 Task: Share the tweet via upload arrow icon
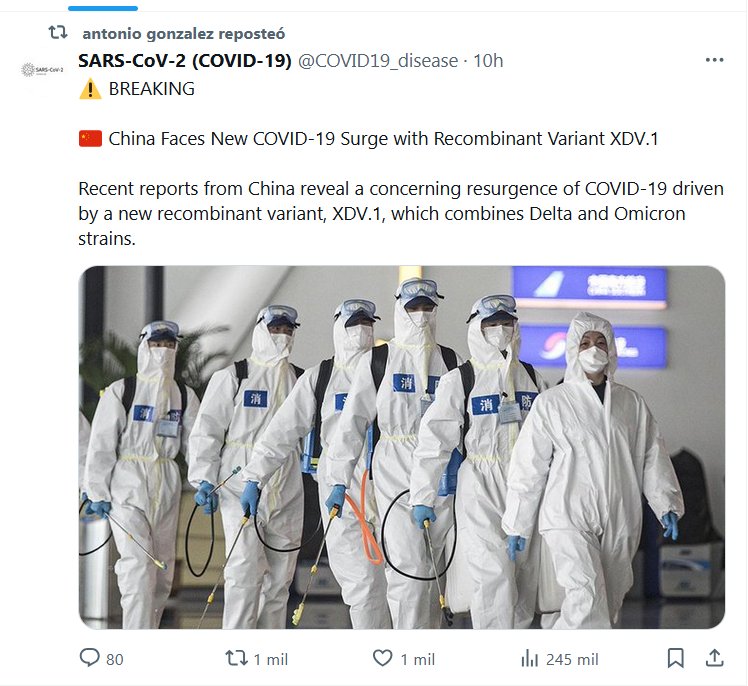714,658
